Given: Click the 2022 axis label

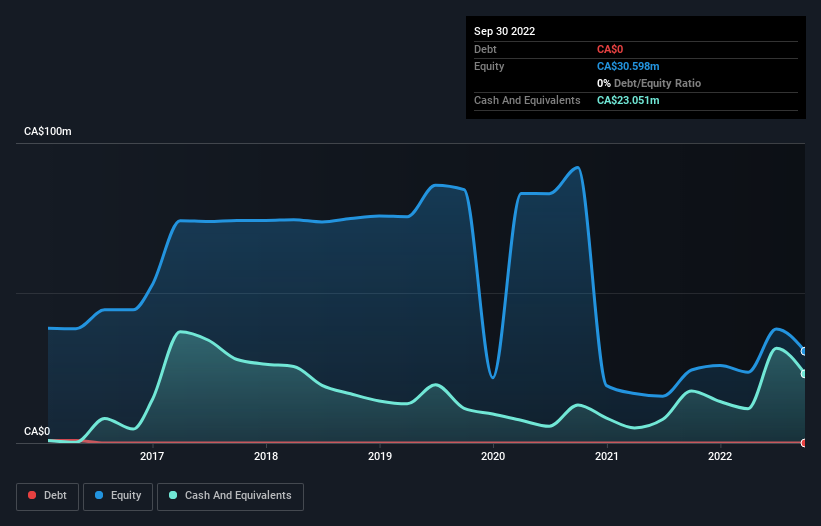Looking at the screenshot, I should 720,456.
